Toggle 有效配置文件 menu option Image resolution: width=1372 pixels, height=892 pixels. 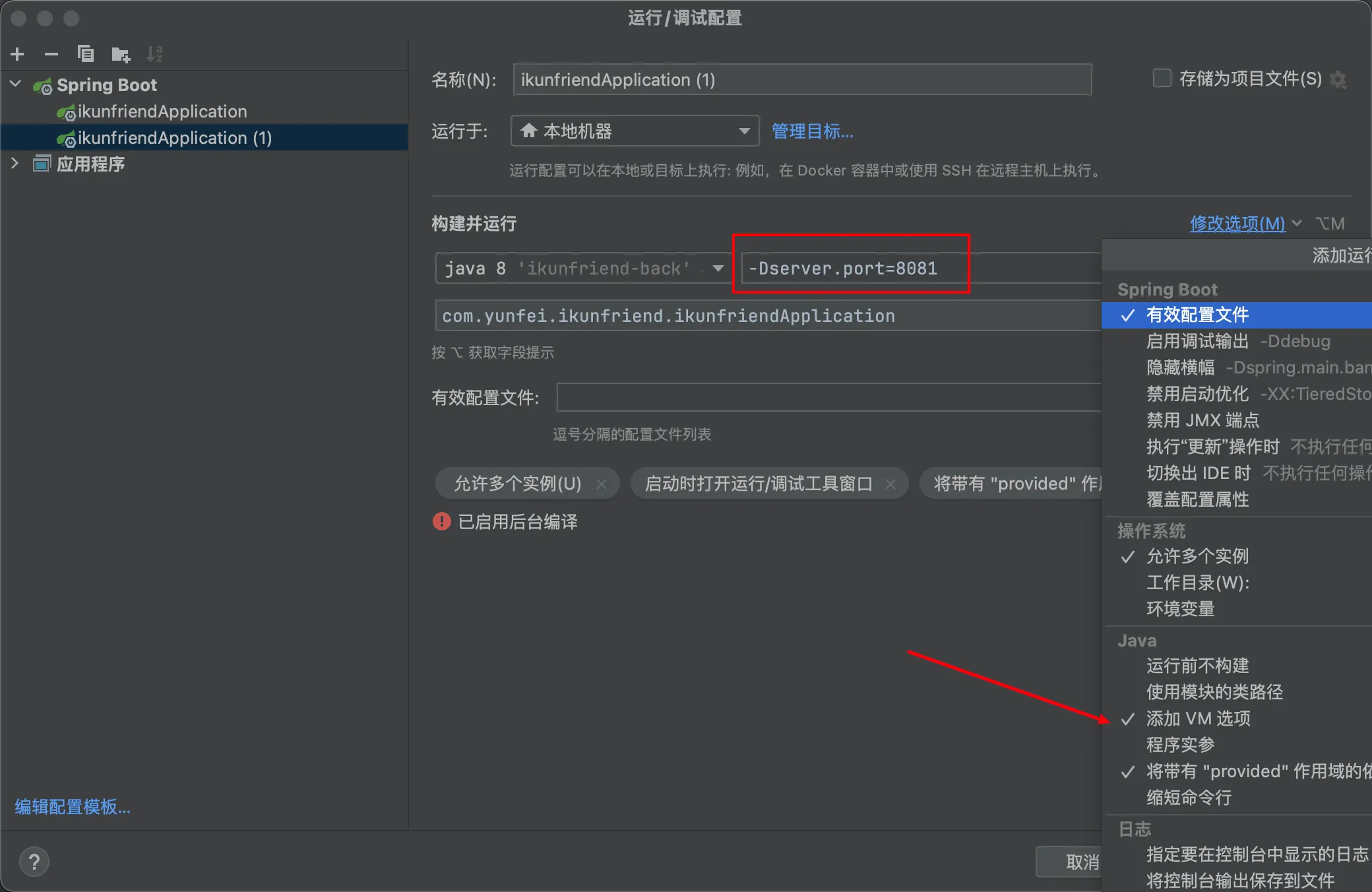tap(1237, 315)
